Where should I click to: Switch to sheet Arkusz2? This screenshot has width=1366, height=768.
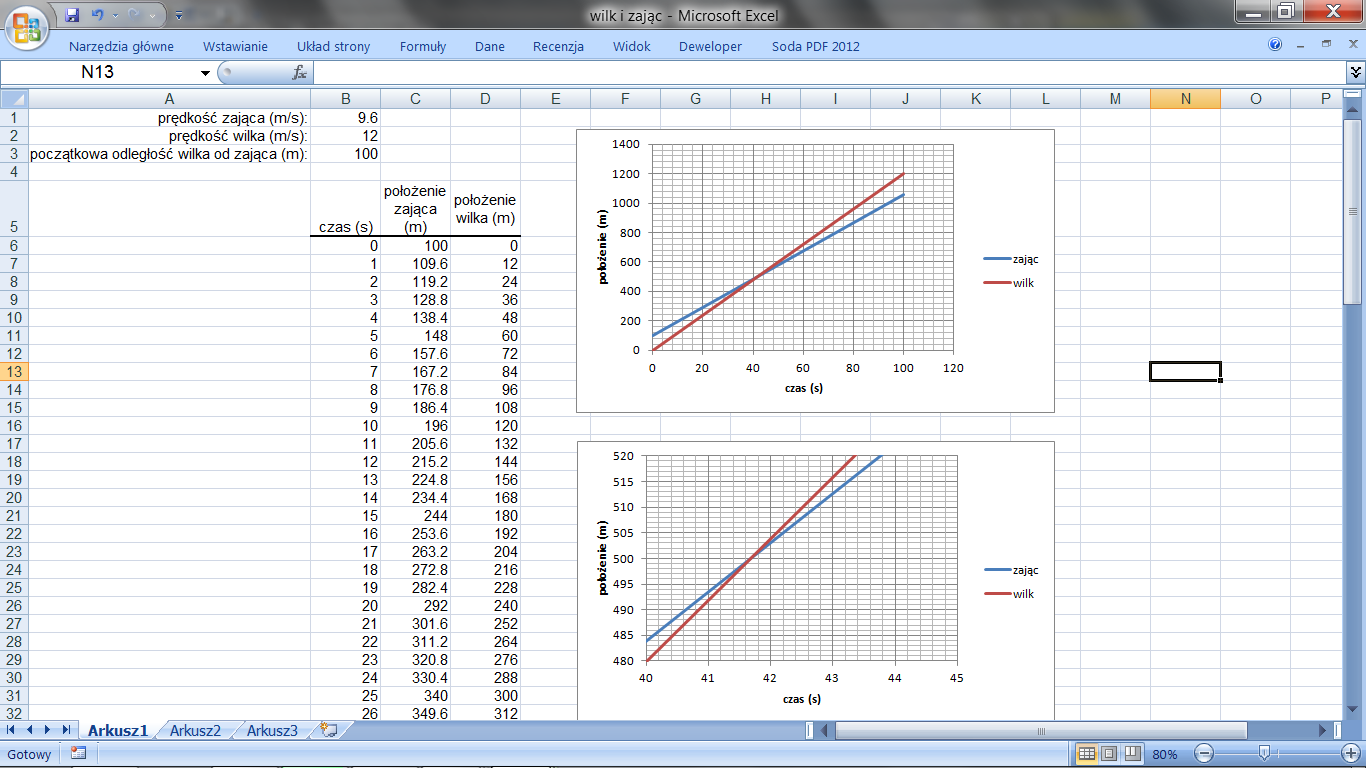[195, 730]
